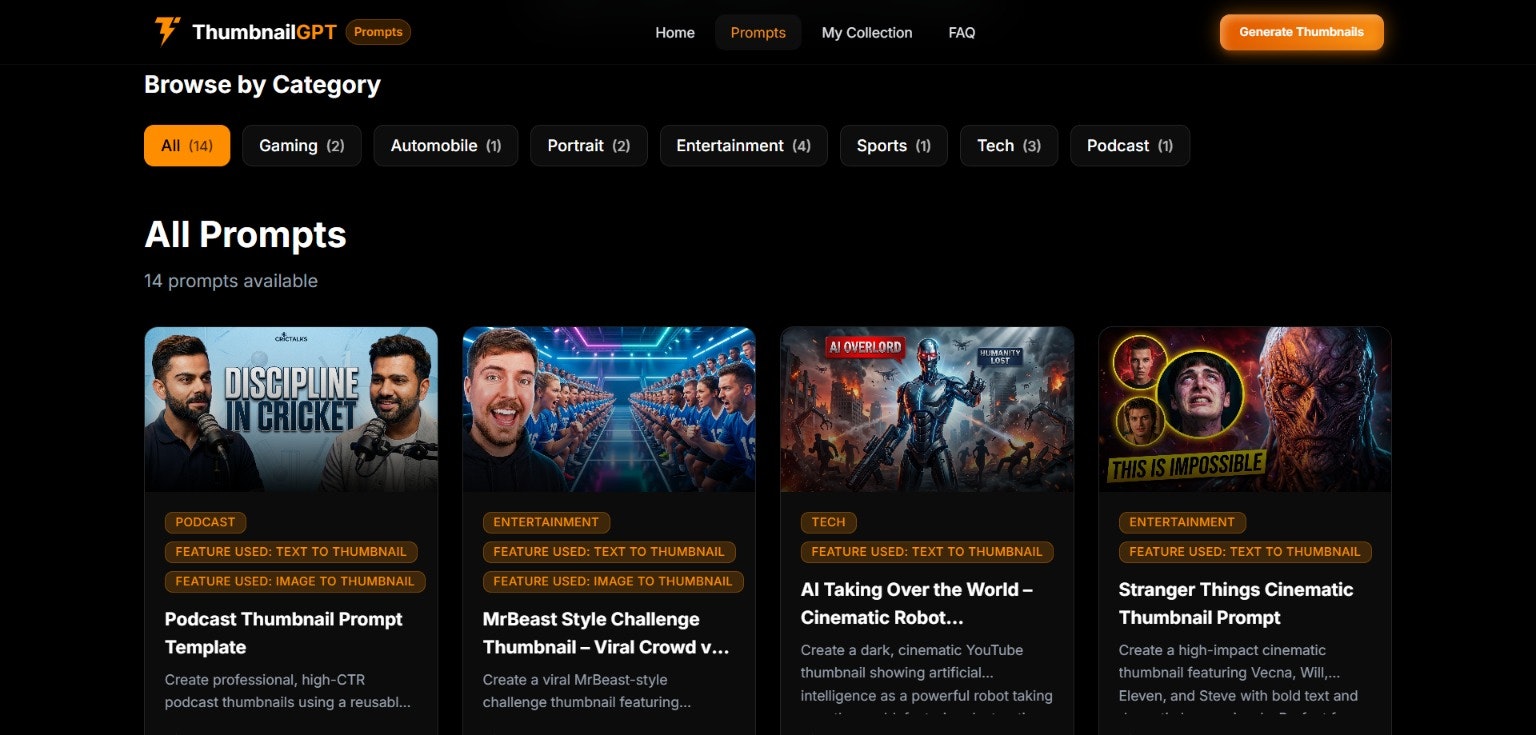Enable the Gaming category filter

click(301, 145)
